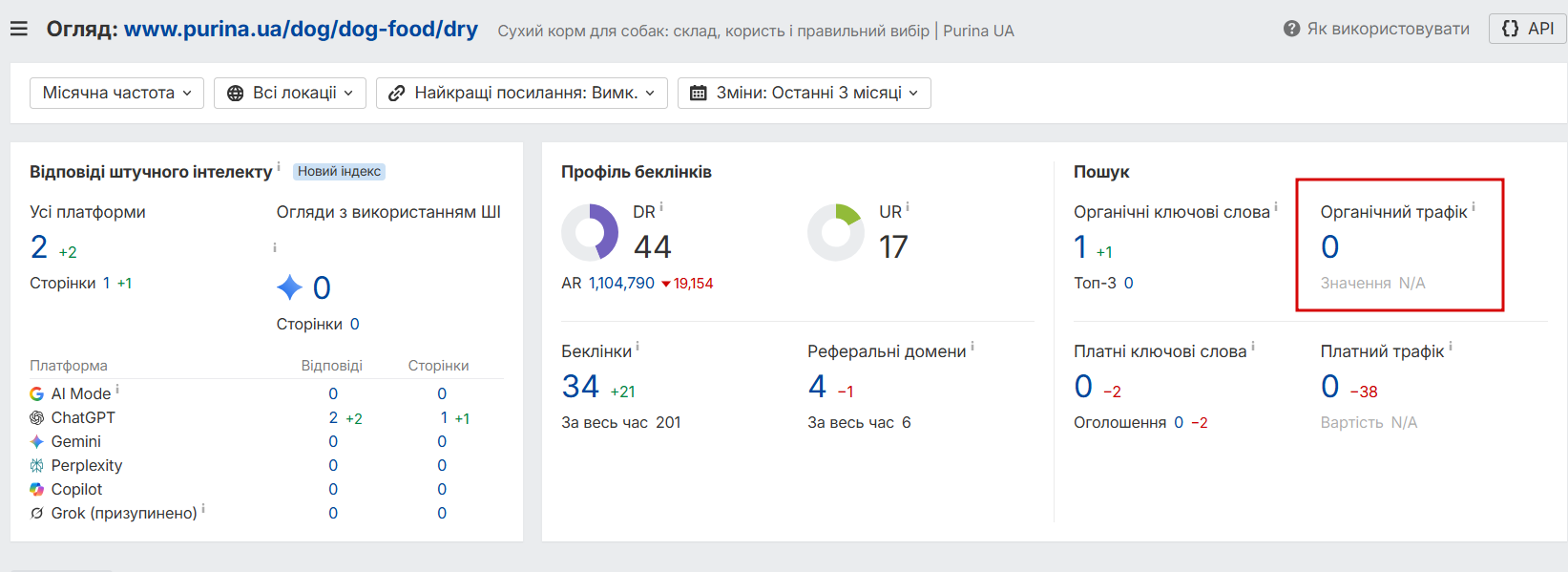Click the Новий індекс badge
The image size is (1568, 572).
point(339,172)
